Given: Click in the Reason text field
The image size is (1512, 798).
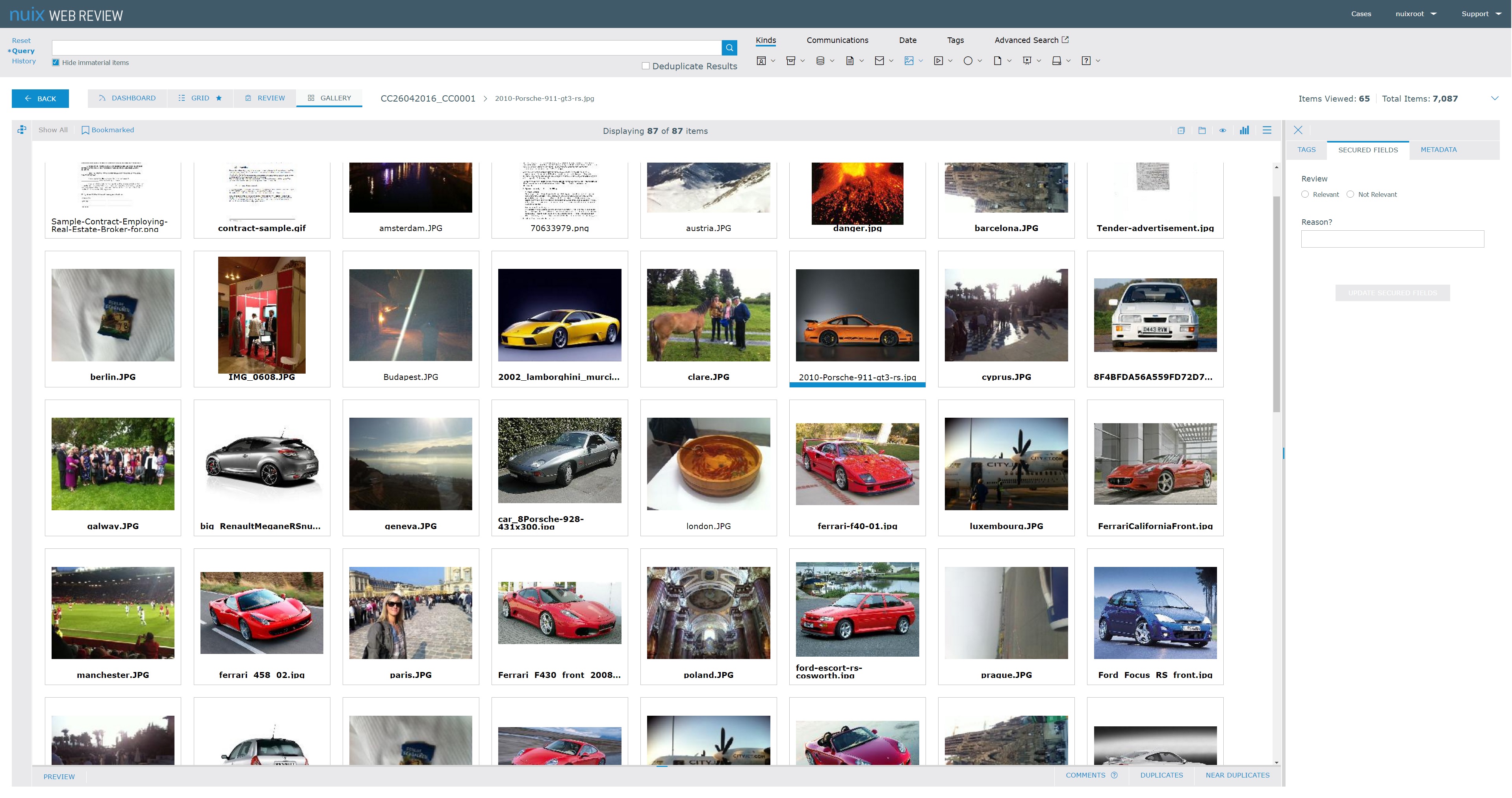Looking at the screenshot, I should point(1392,239).
